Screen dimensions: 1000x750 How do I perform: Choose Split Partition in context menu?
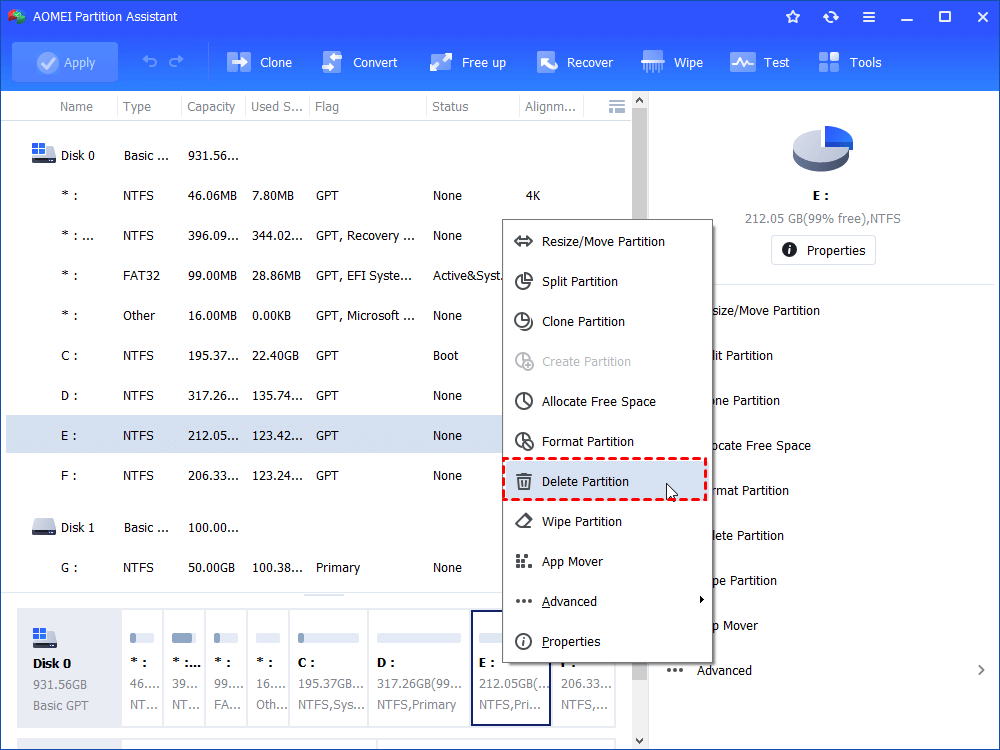tap(607, 282)
